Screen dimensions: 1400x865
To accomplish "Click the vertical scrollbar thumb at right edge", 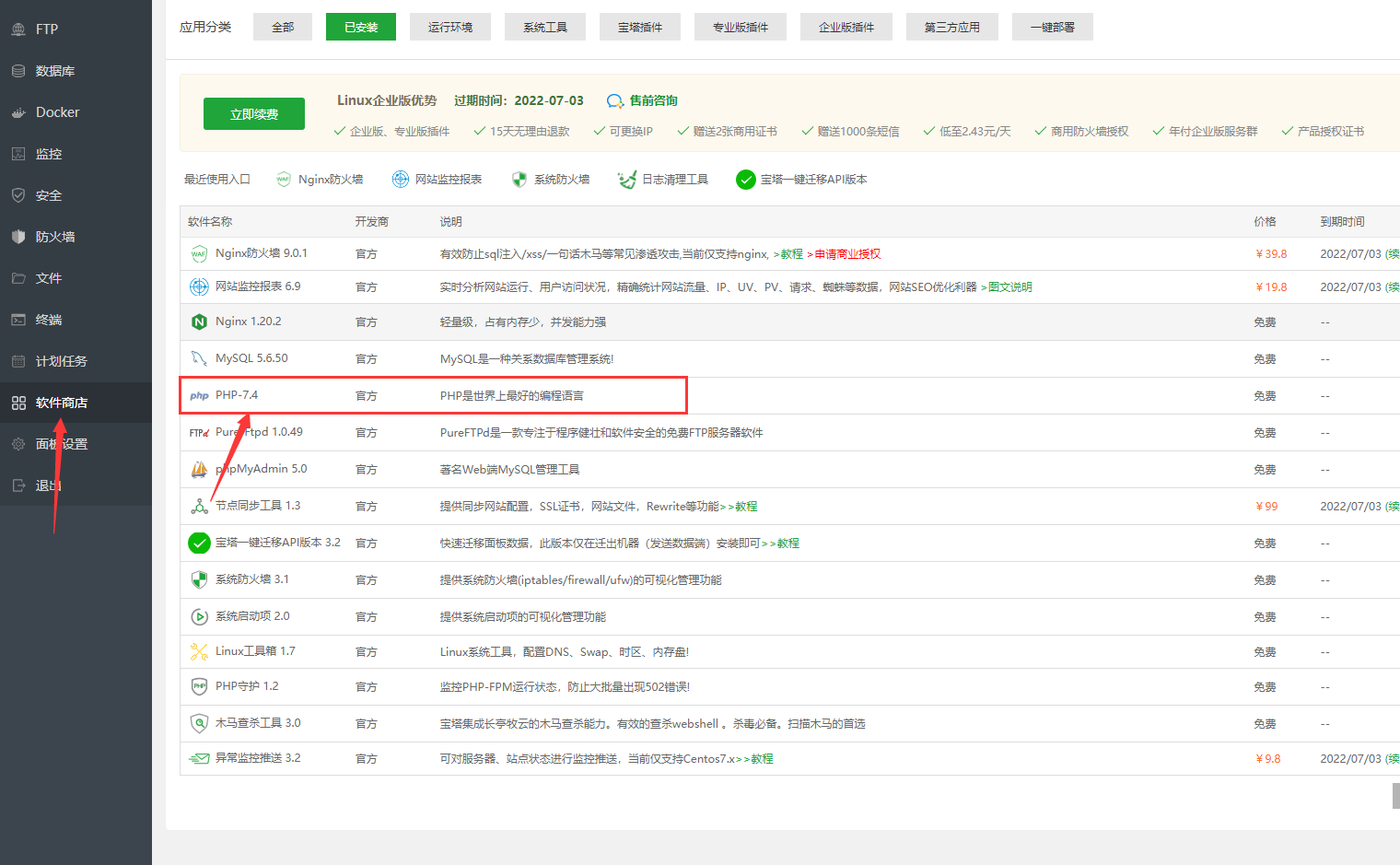I will [1396, 796].
